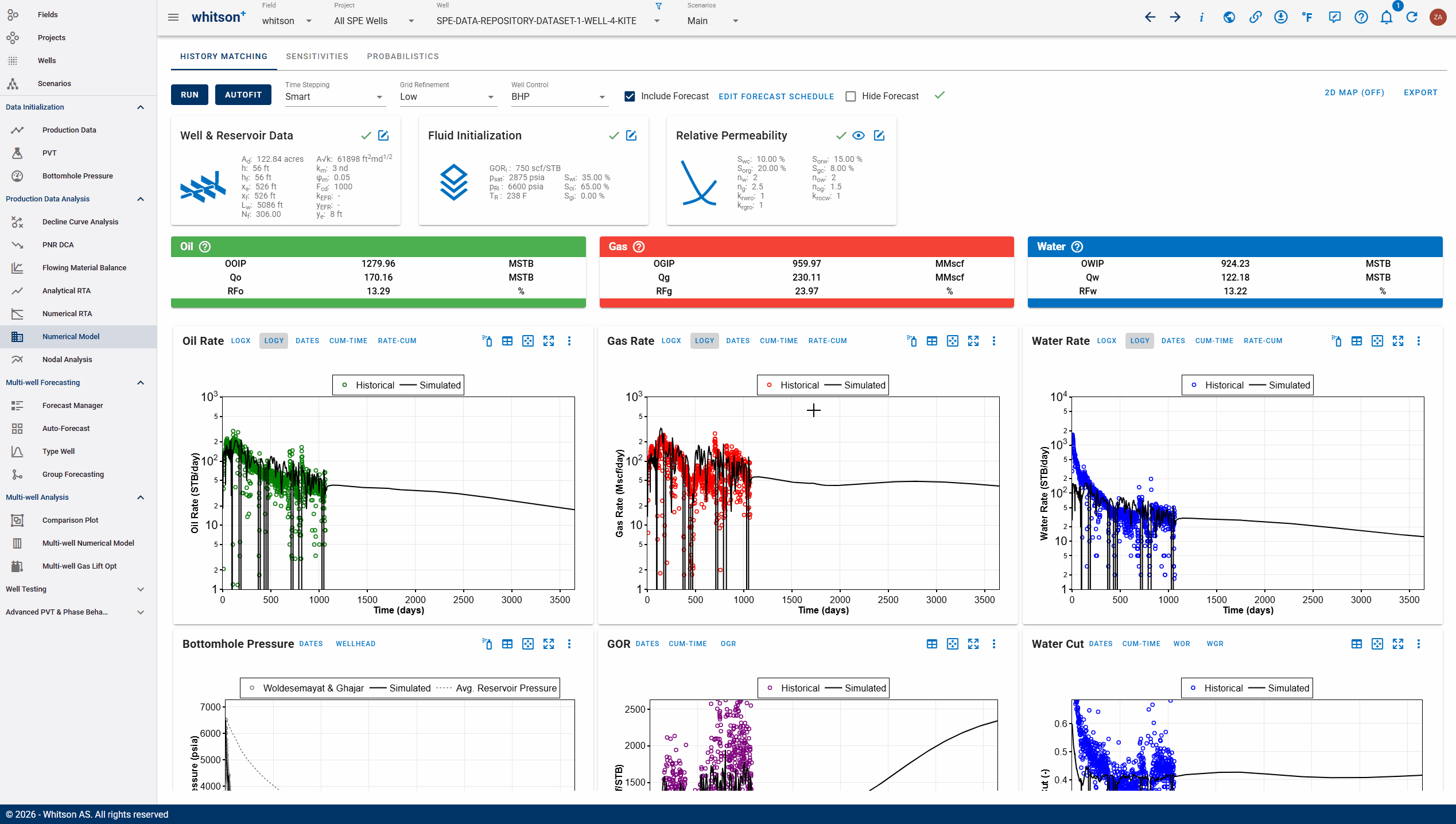Switch Water Cut chart to WOR view
1456x824 pixels.
[x=1182, y=644]
